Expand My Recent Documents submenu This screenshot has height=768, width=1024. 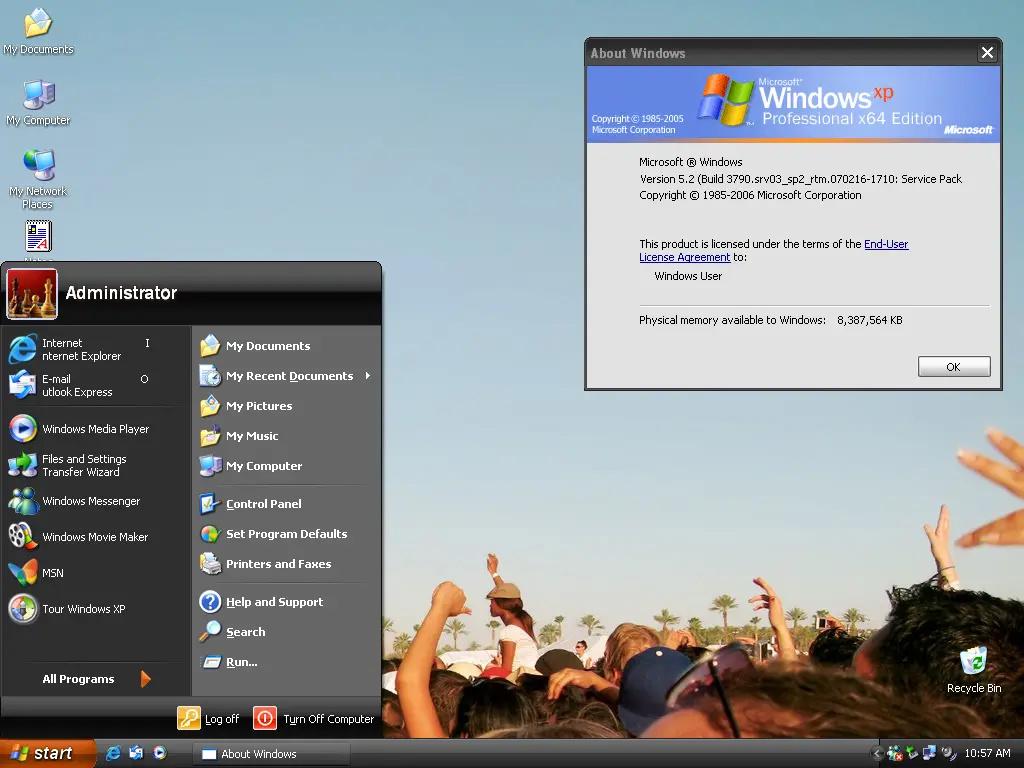[x=286, y=376]
